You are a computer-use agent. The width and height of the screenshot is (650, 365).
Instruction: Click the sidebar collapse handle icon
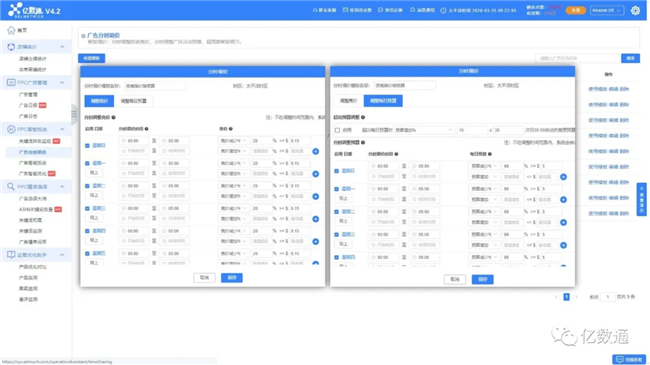tap(74, 114)
